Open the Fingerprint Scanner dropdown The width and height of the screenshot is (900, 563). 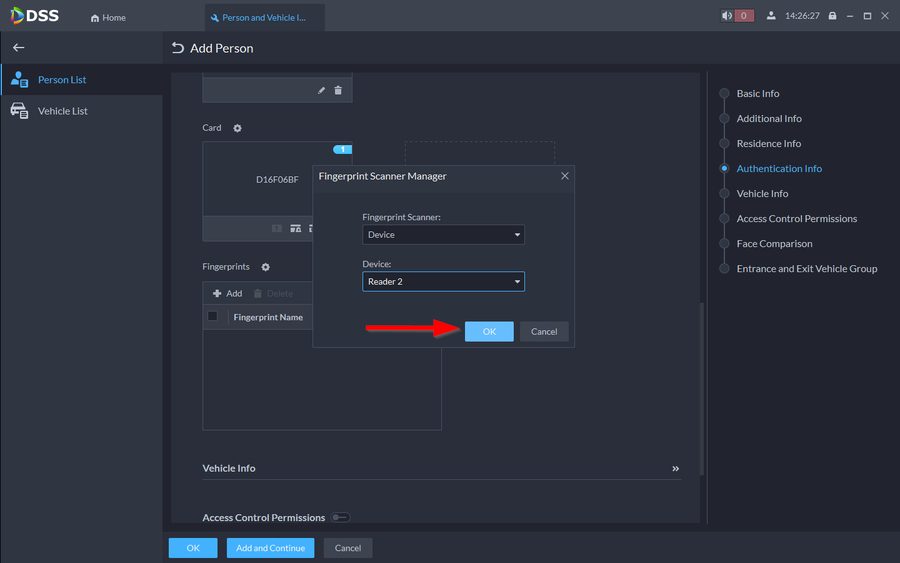[x=443, y=235]
